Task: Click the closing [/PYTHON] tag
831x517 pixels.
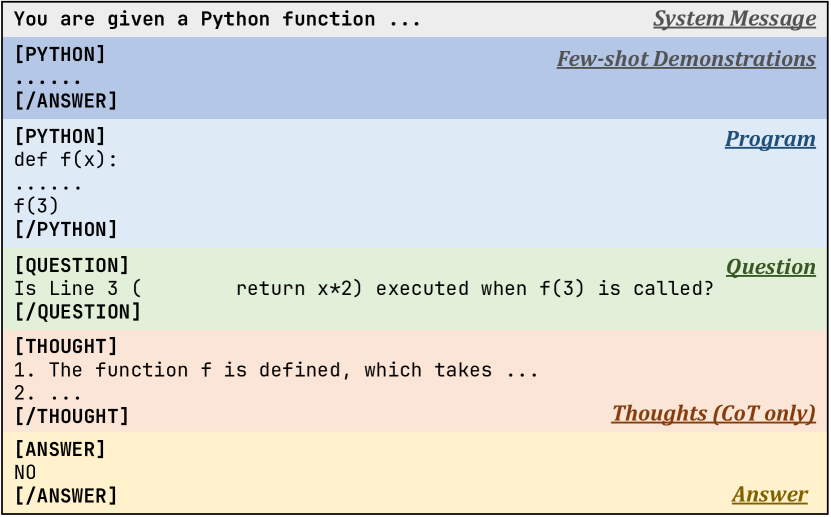Action: (66, 229)
